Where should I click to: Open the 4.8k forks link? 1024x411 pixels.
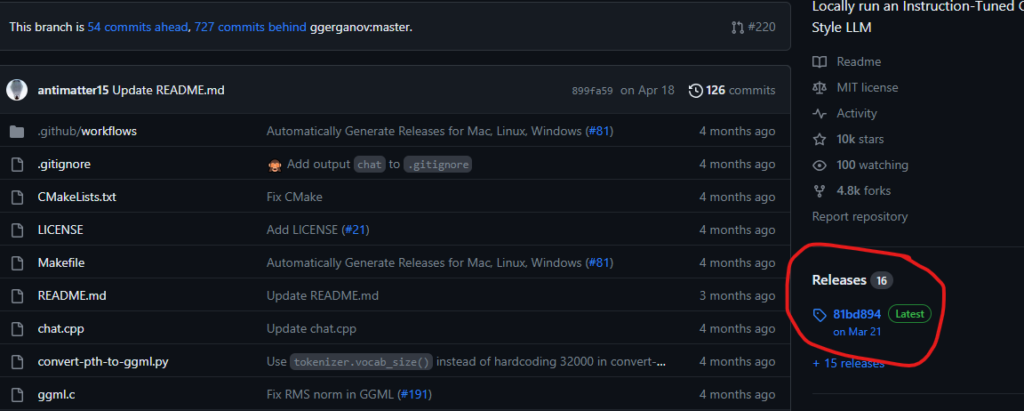click(x=863, y=191)
